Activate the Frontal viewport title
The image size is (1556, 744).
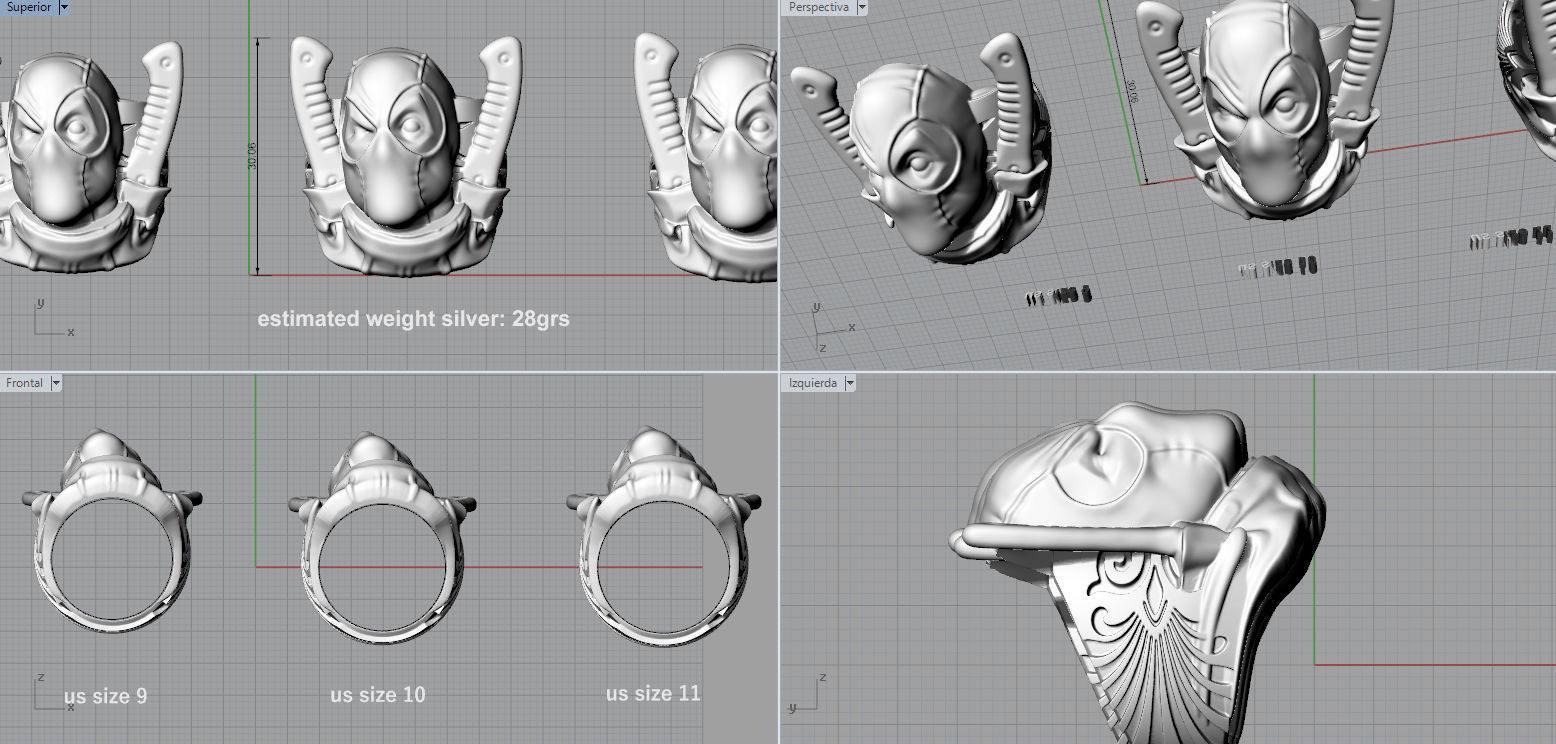pos(25,383)
